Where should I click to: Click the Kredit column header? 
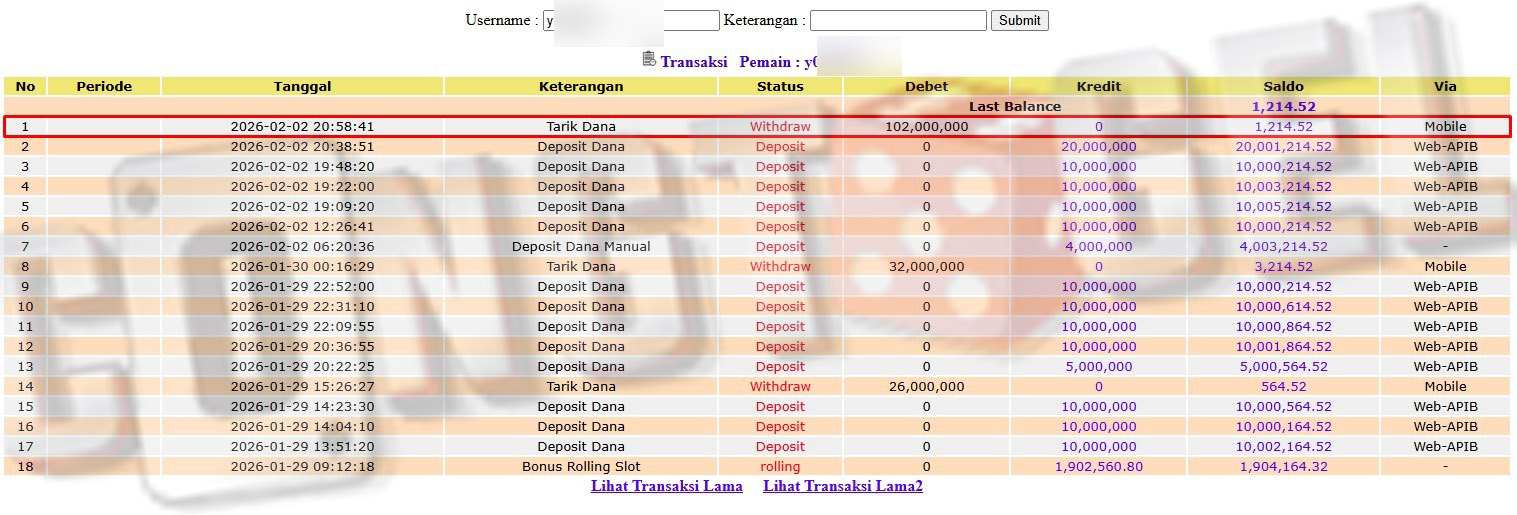tap(1098, 86)
